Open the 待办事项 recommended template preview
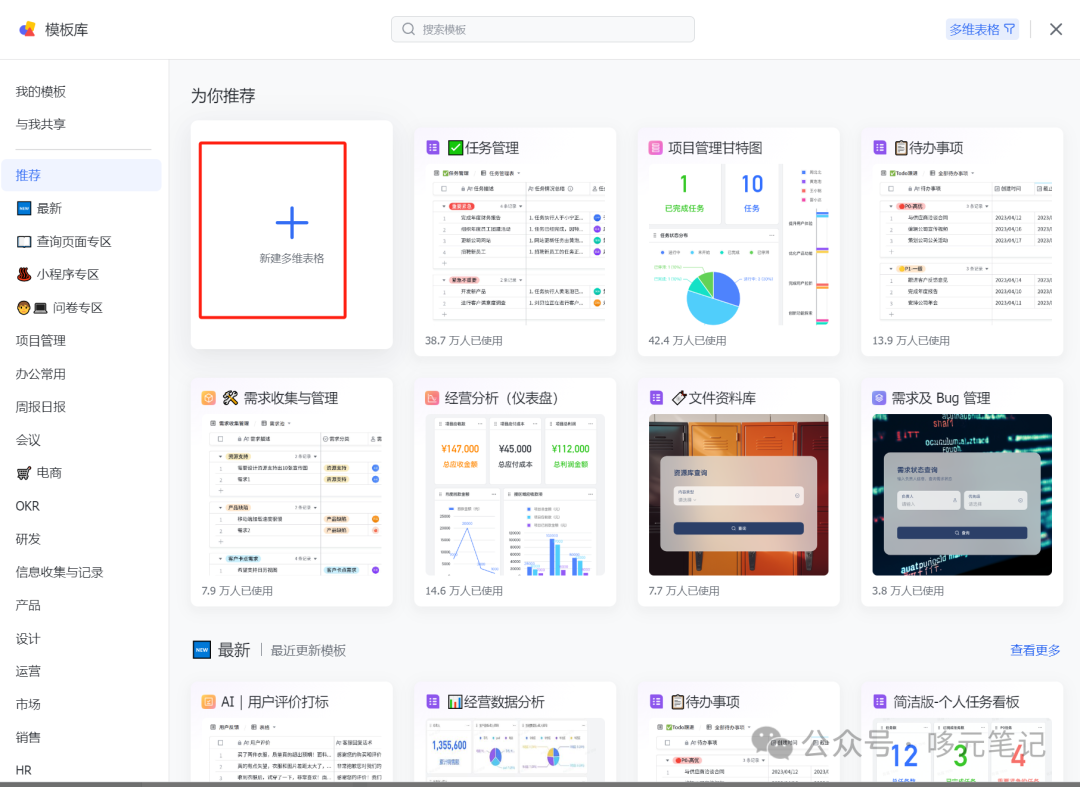This screenshot has width=1080, height=787. pos(962,242)
